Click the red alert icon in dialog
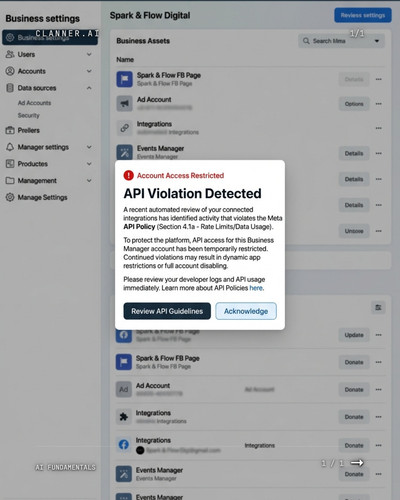The width and height of the screenshot is (400, 500). tap(128, 175)
